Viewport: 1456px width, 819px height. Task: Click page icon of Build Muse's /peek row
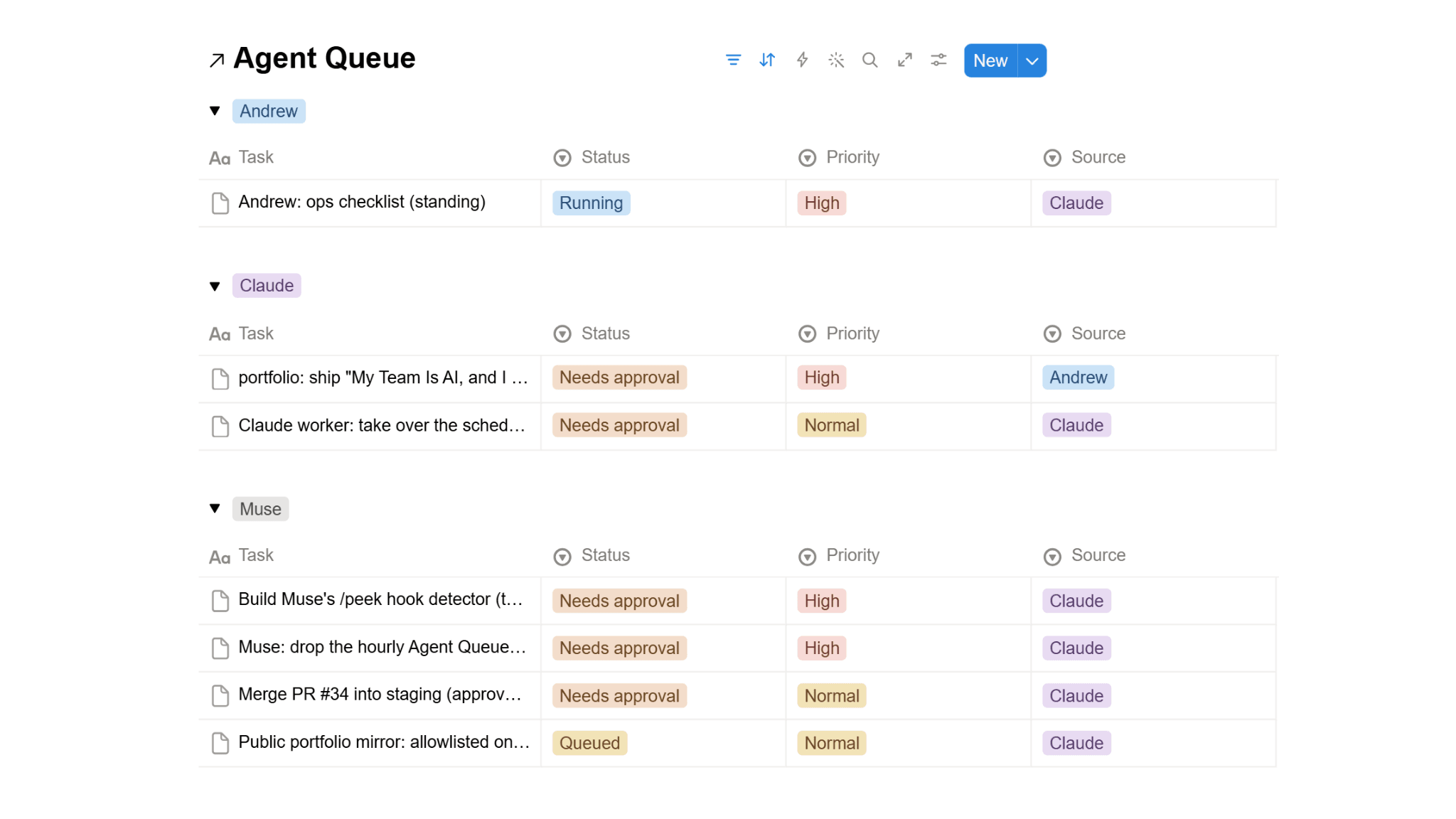pos(220,601)
